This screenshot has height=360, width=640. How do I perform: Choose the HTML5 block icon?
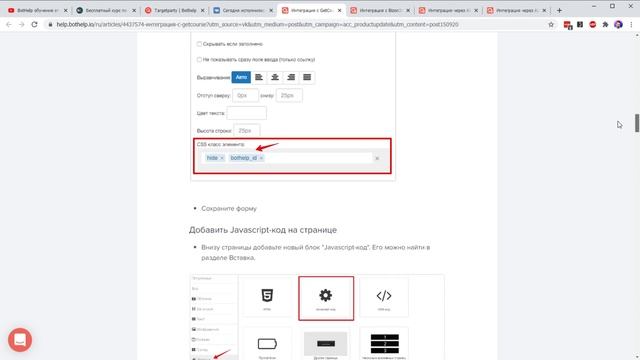point(267,297)
